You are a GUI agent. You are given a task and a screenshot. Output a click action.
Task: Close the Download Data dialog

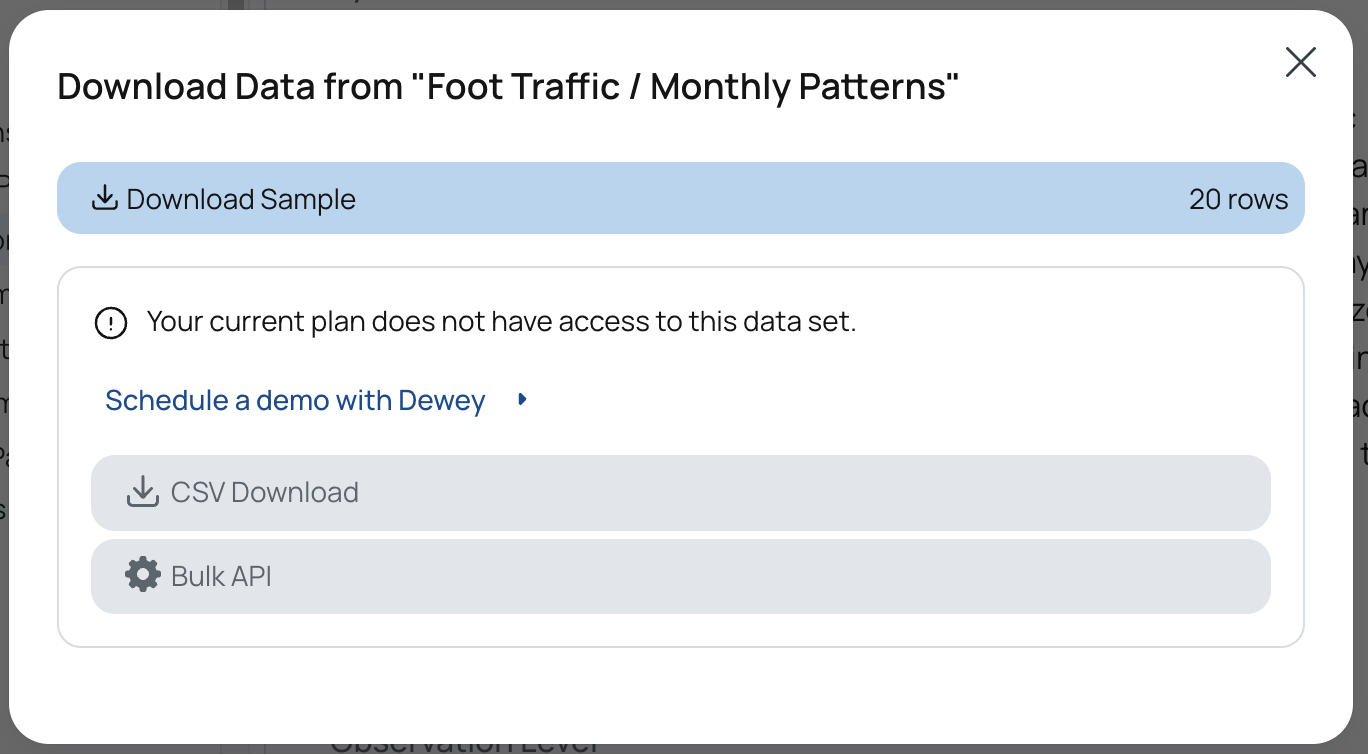[x=1300, y=62]
